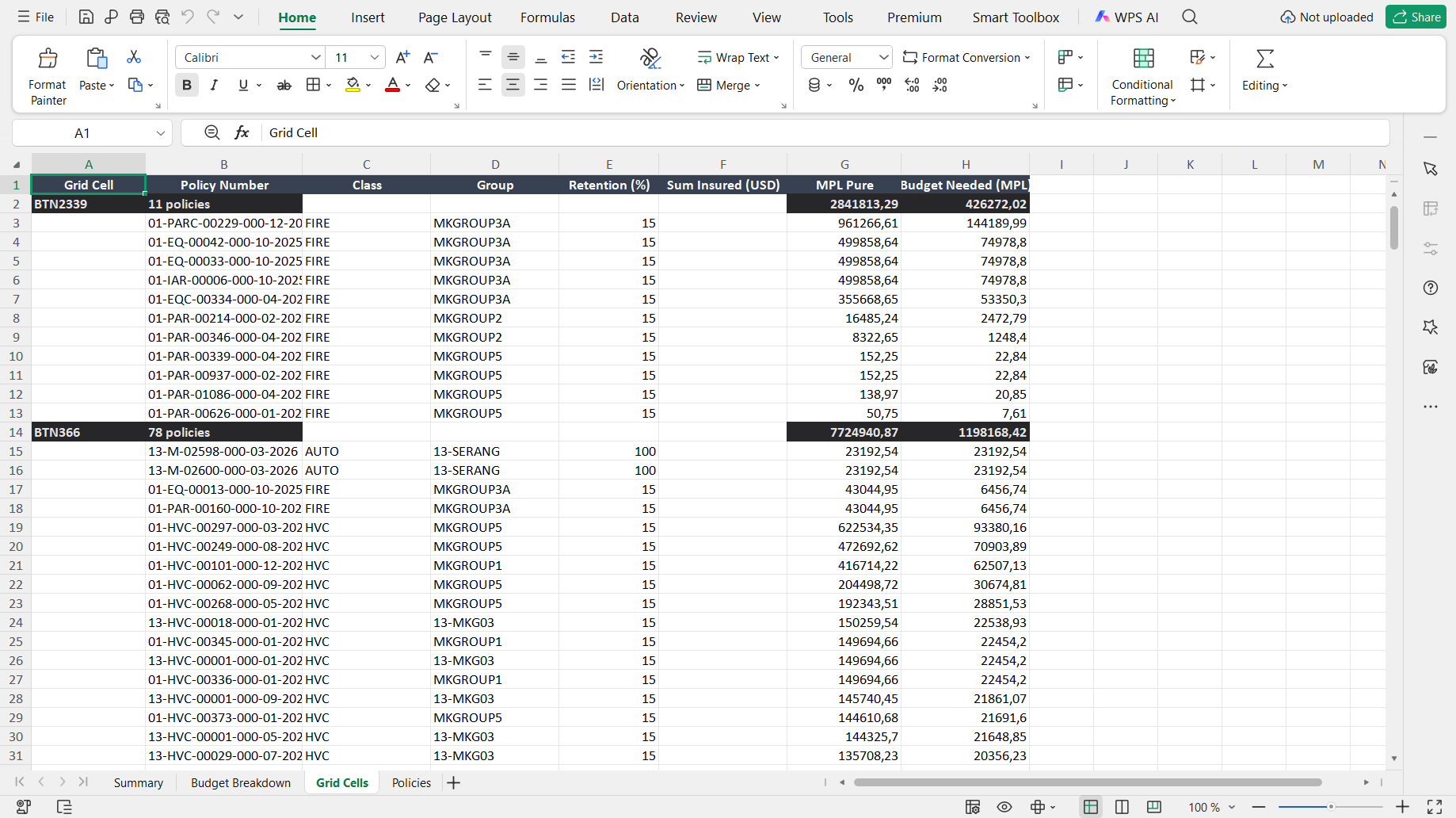1456x818 pixels.
Task: Open WPS AI
Action: [x=1126, y=17]
